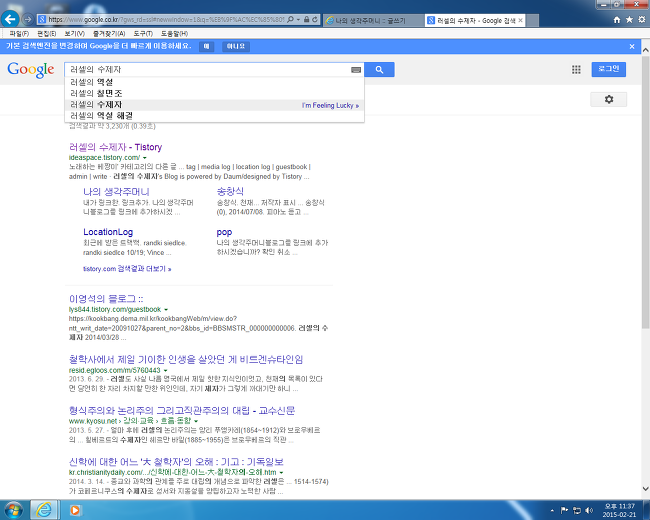Open the 도움말(H) menu
The width and height of the screenshot is (650, 520).
tap(174, 34)
